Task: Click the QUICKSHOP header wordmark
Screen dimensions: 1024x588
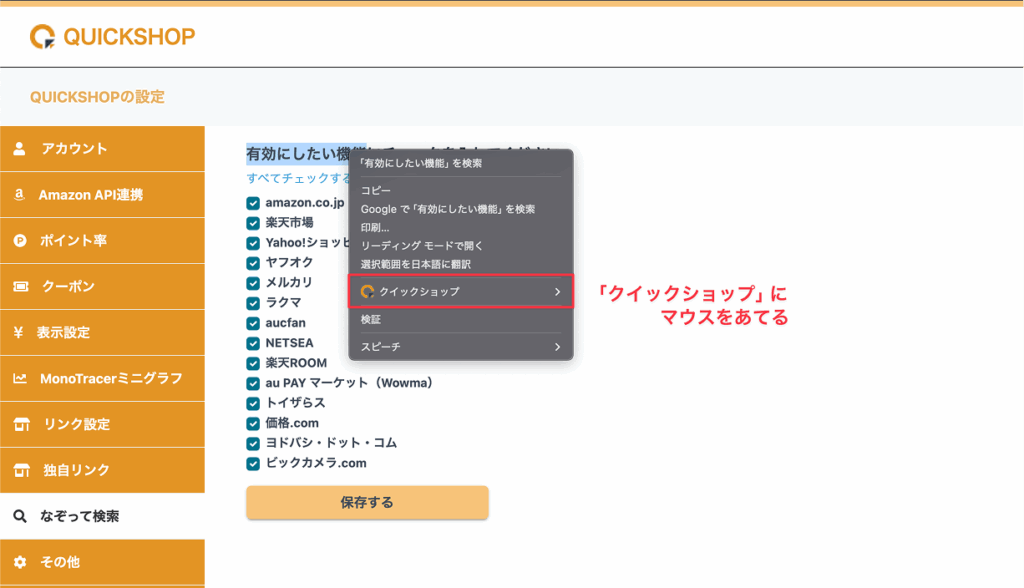Action: (x=129, y=37)
